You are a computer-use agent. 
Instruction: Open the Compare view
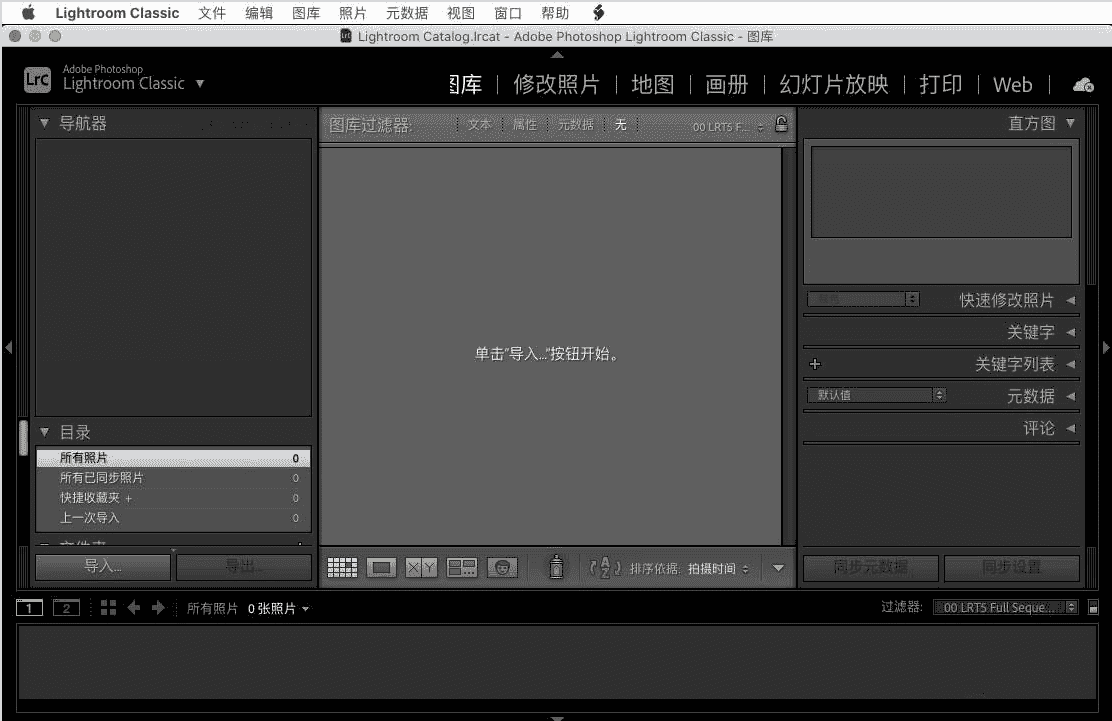(x=420, y=567)
